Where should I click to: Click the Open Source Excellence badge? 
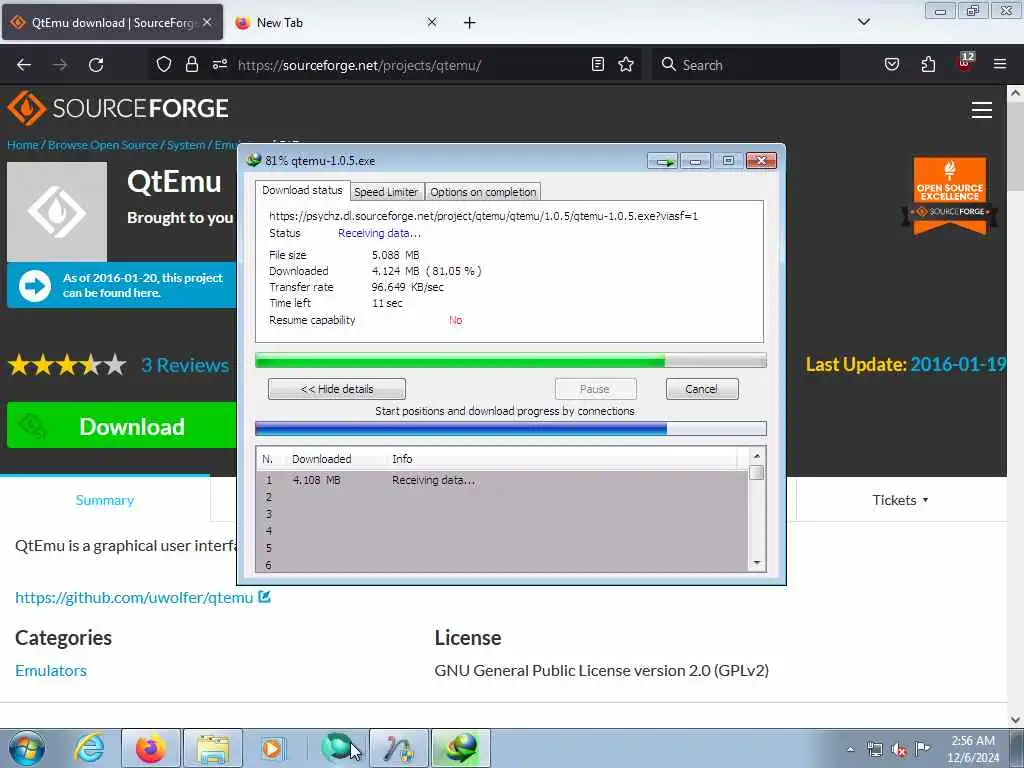pos(950,196)
